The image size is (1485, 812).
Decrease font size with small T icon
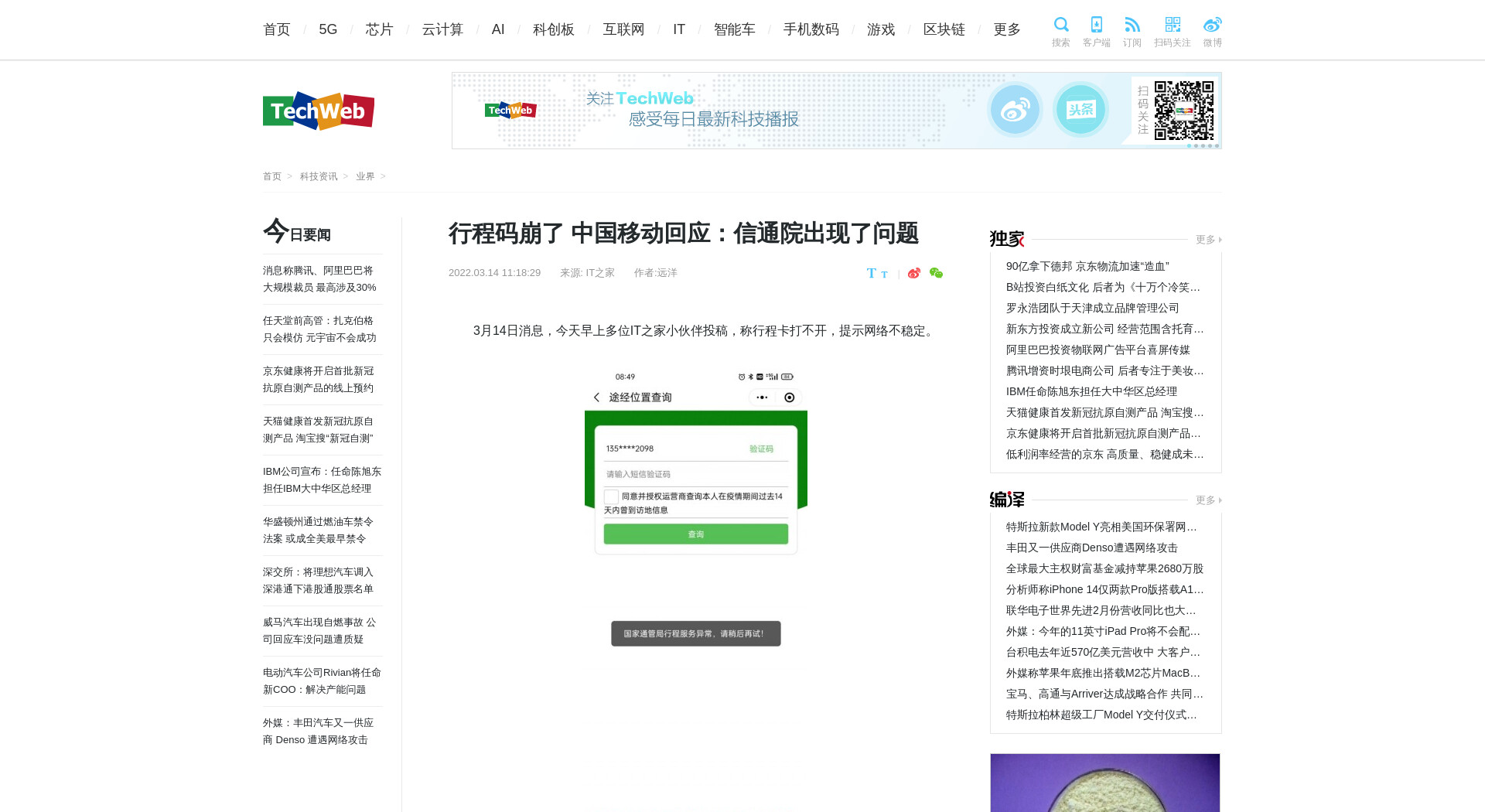(884, 275)
